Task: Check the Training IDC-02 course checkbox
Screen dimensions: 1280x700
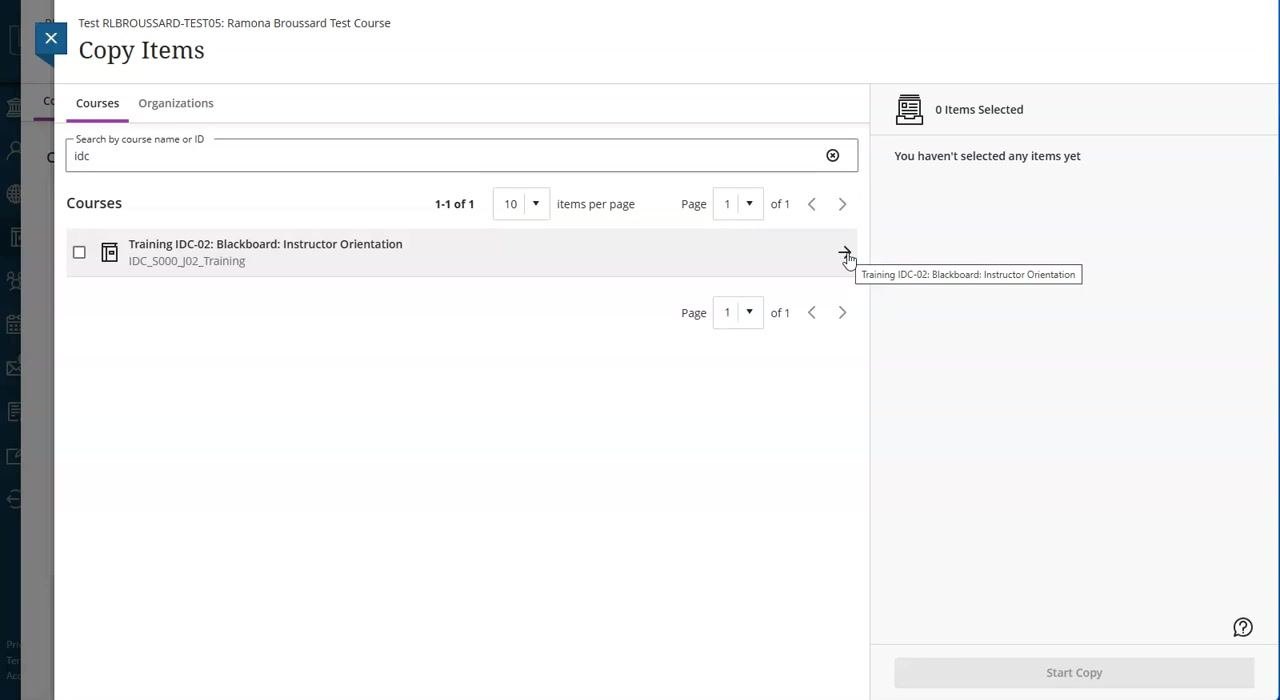Action: (x=79, y=252)
